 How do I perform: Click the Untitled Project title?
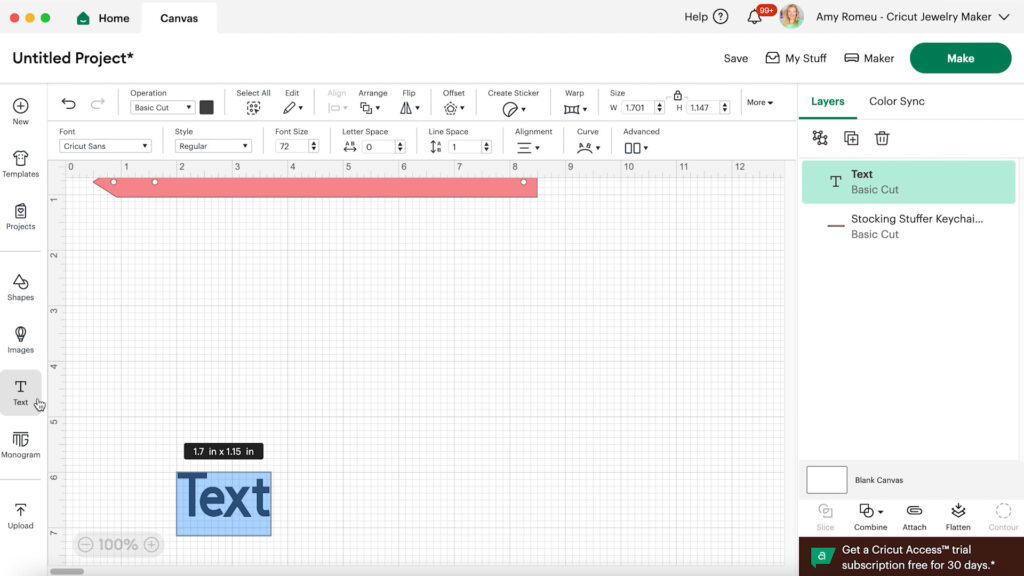(x=73, y=58)
